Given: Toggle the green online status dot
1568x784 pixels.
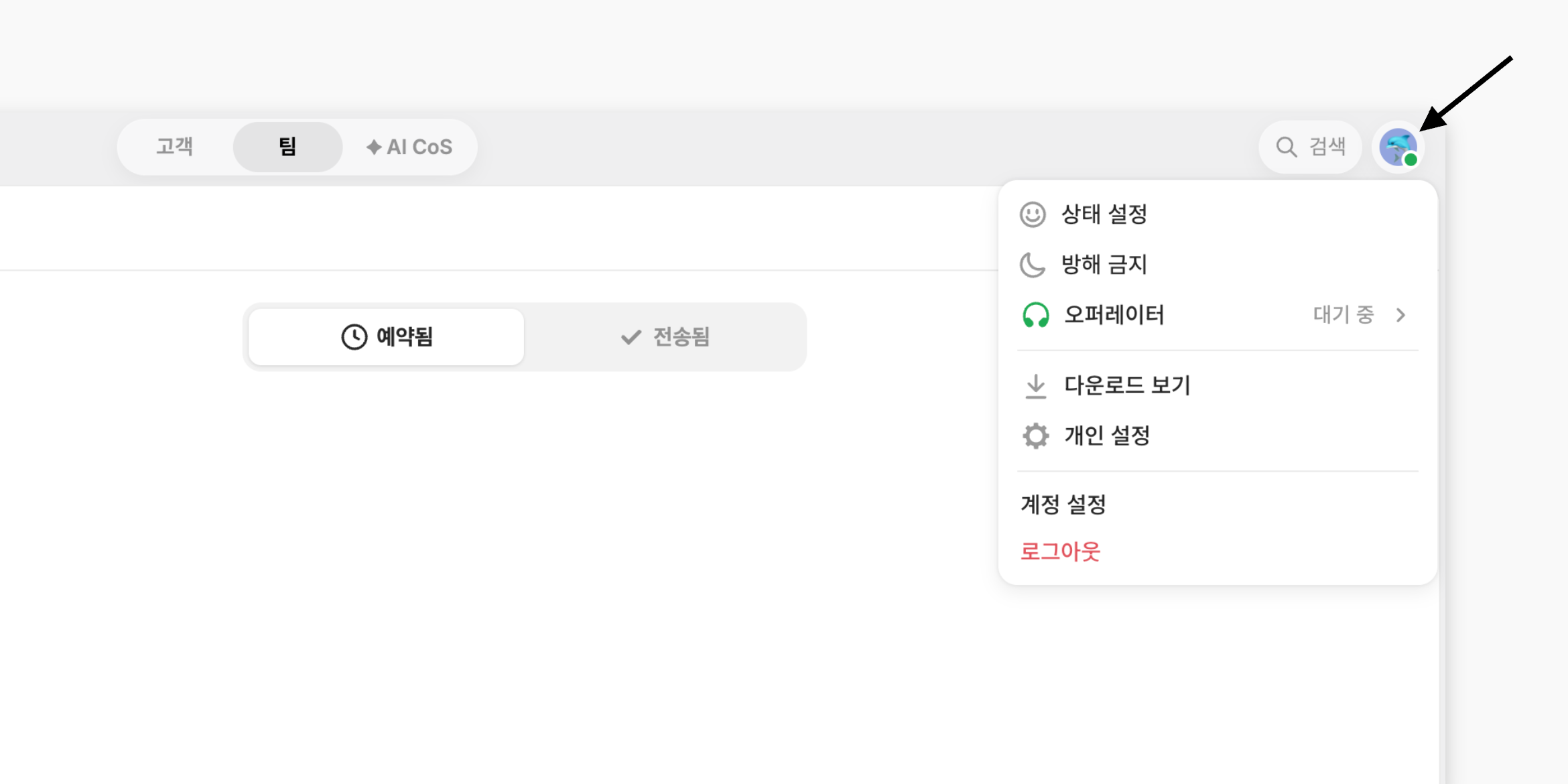Looking at the screenshot, I should [1411, 159].
